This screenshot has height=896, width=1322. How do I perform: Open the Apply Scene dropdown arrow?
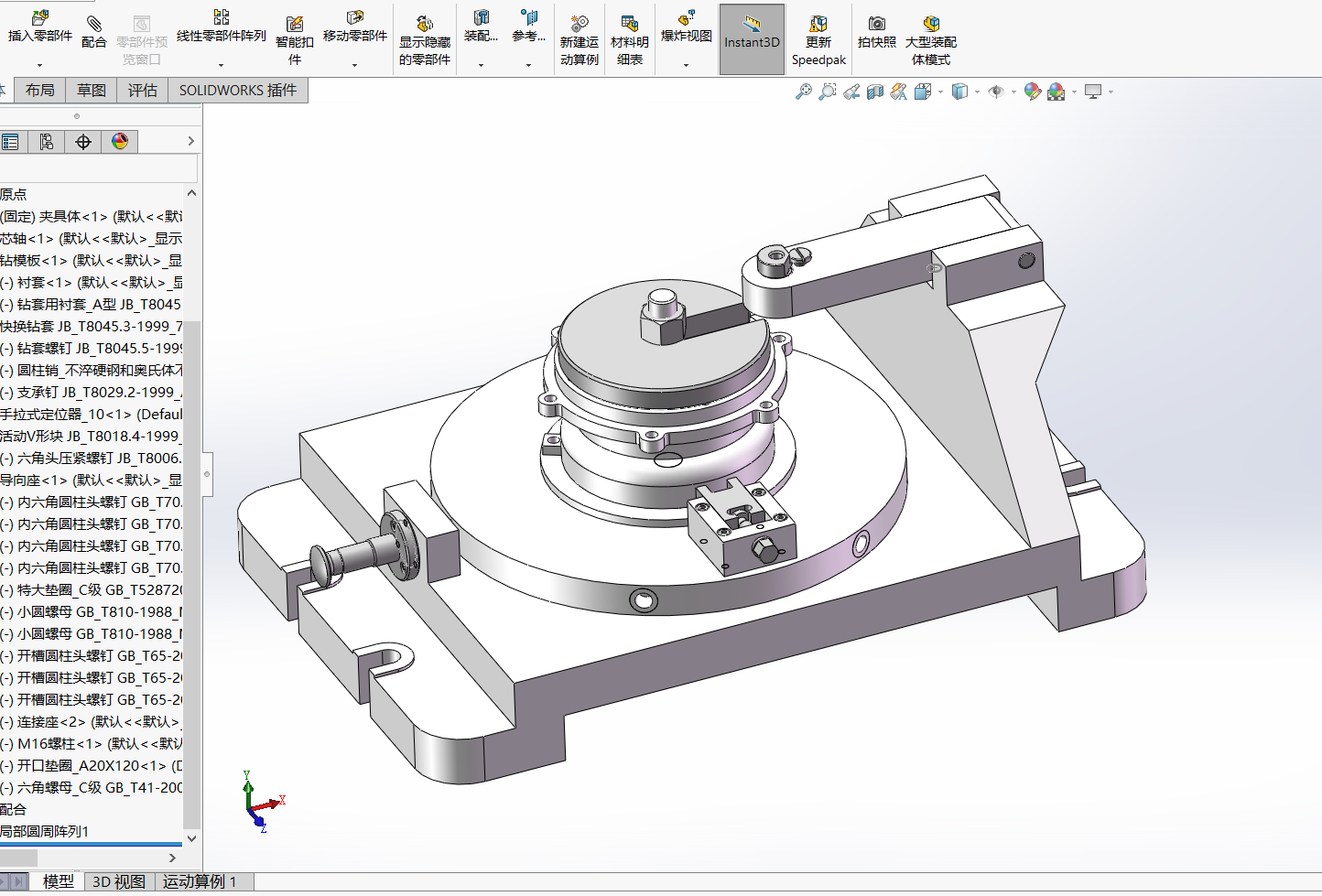point(1074,92)
